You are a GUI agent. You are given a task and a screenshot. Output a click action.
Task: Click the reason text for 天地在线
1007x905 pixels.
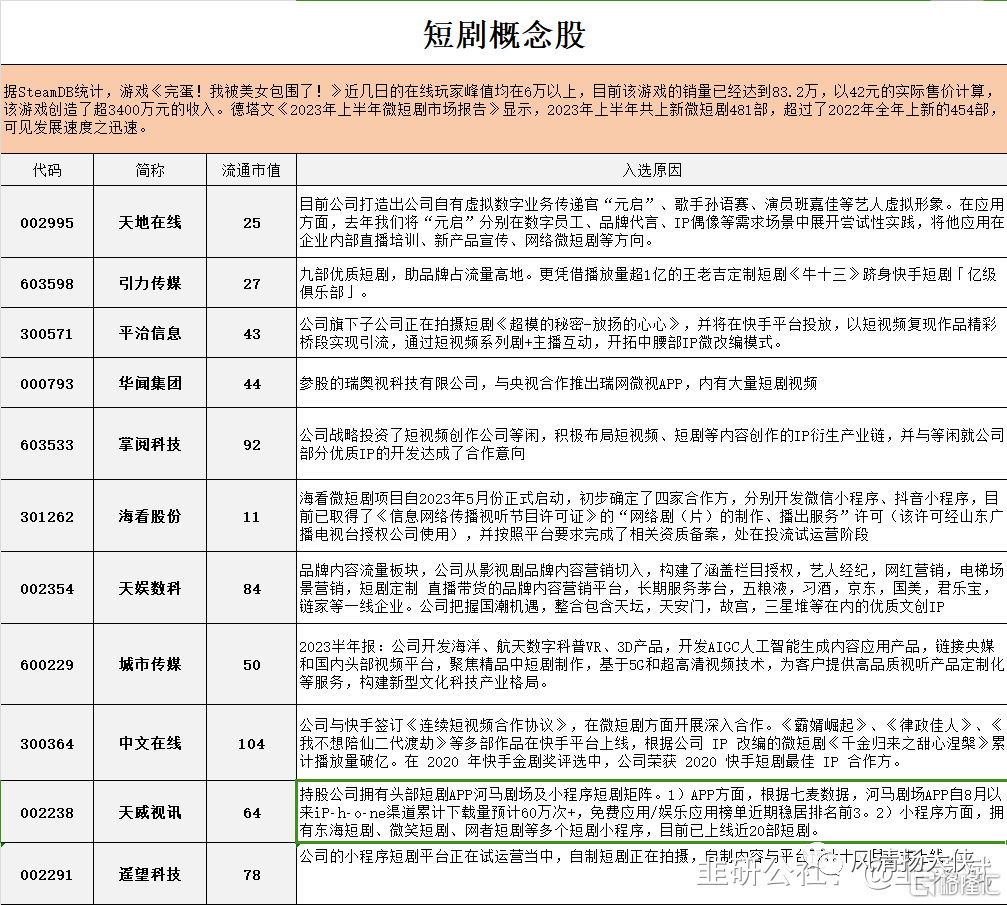[x=651, y=222]
